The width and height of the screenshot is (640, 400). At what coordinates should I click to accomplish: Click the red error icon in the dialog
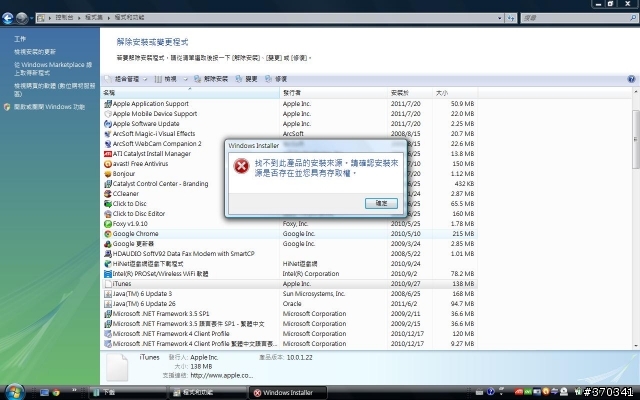coord(241,166)
